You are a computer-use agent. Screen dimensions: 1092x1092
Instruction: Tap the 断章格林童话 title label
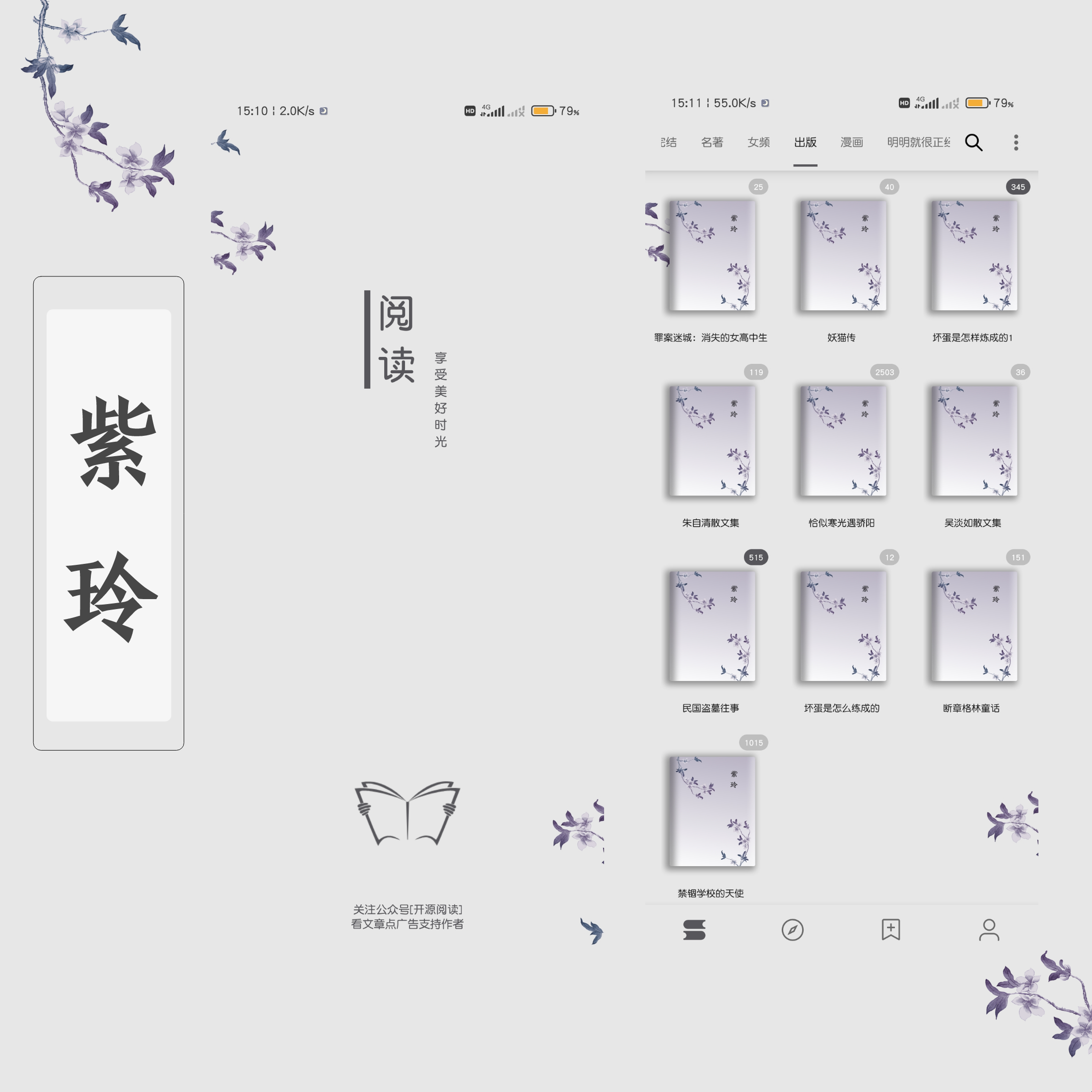click(x=971, y=708)
